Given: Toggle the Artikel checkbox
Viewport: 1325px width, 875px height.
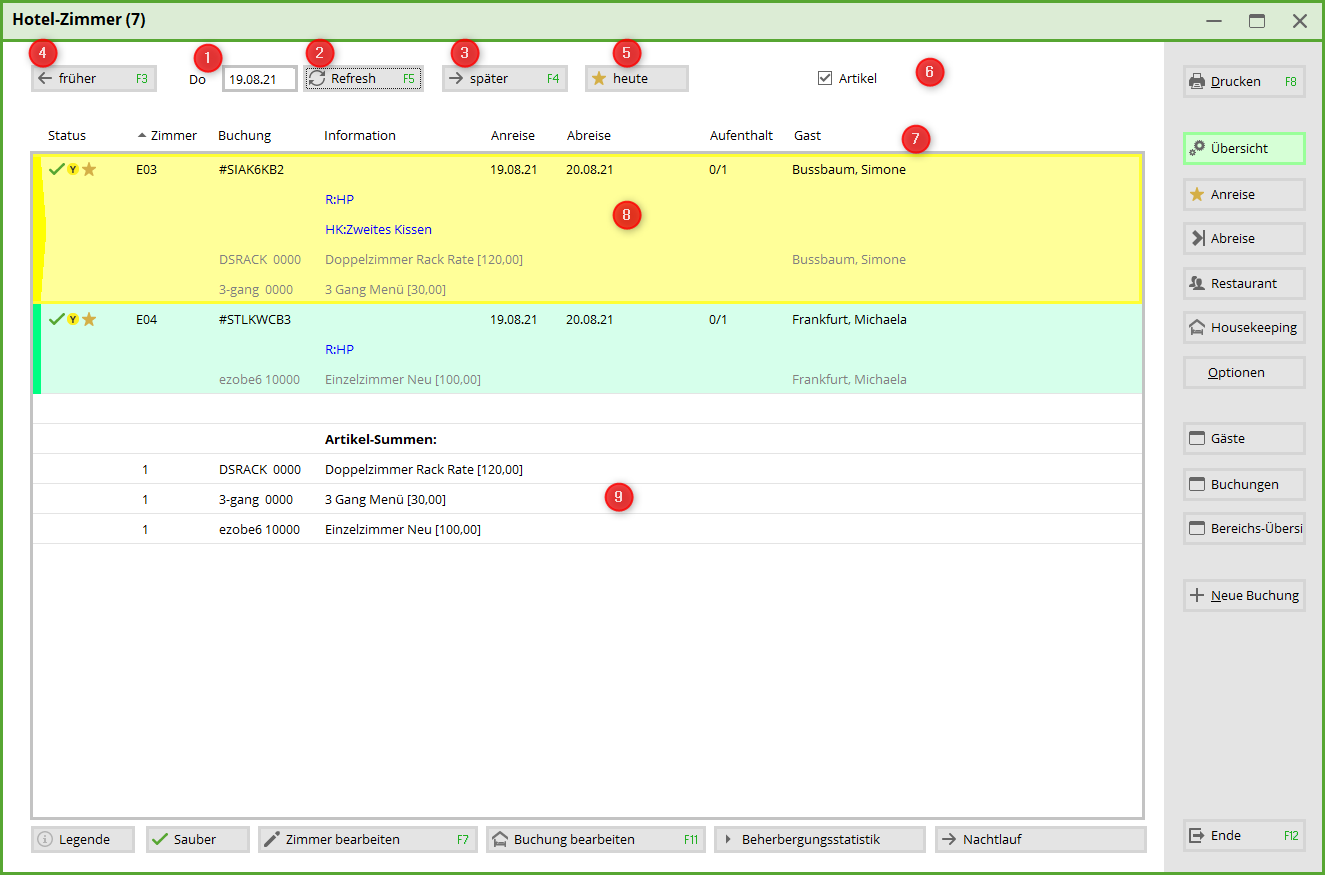Looking at the screenshot, I should pyautogui.click(x=825, y=78).
